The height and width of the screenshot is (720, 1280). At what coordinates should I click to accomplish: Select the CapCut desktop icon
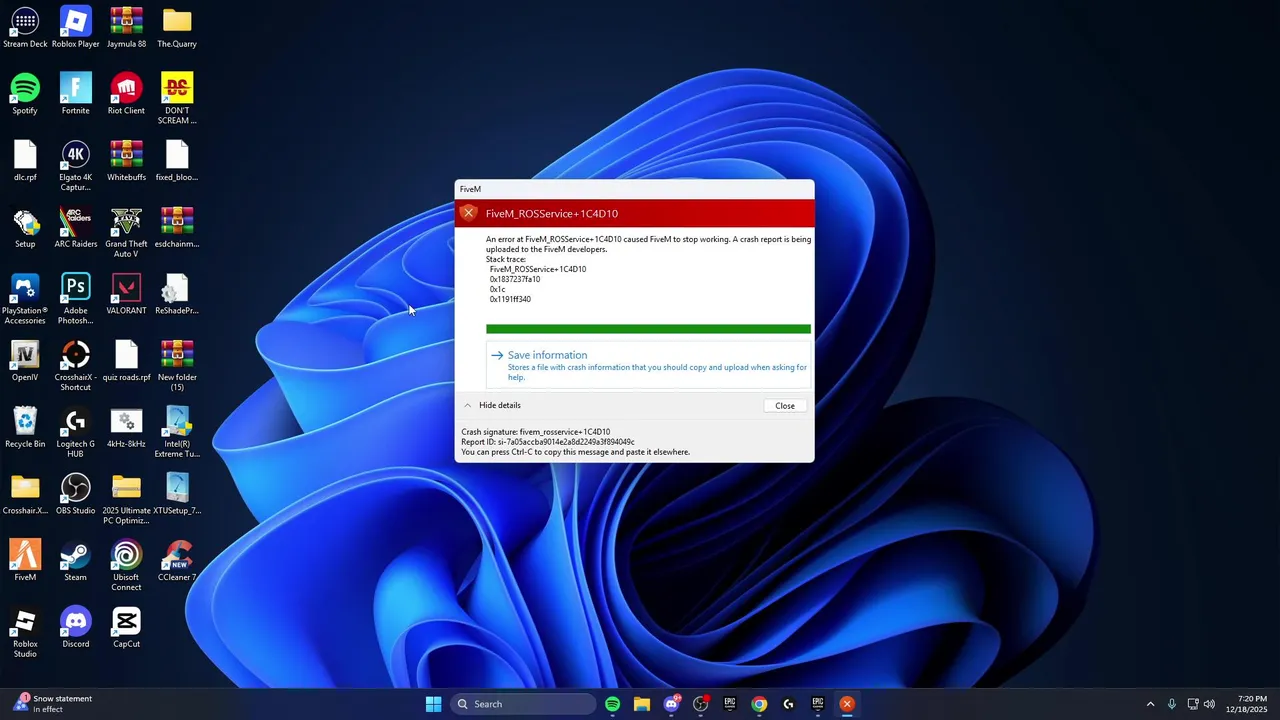point(126,628)
